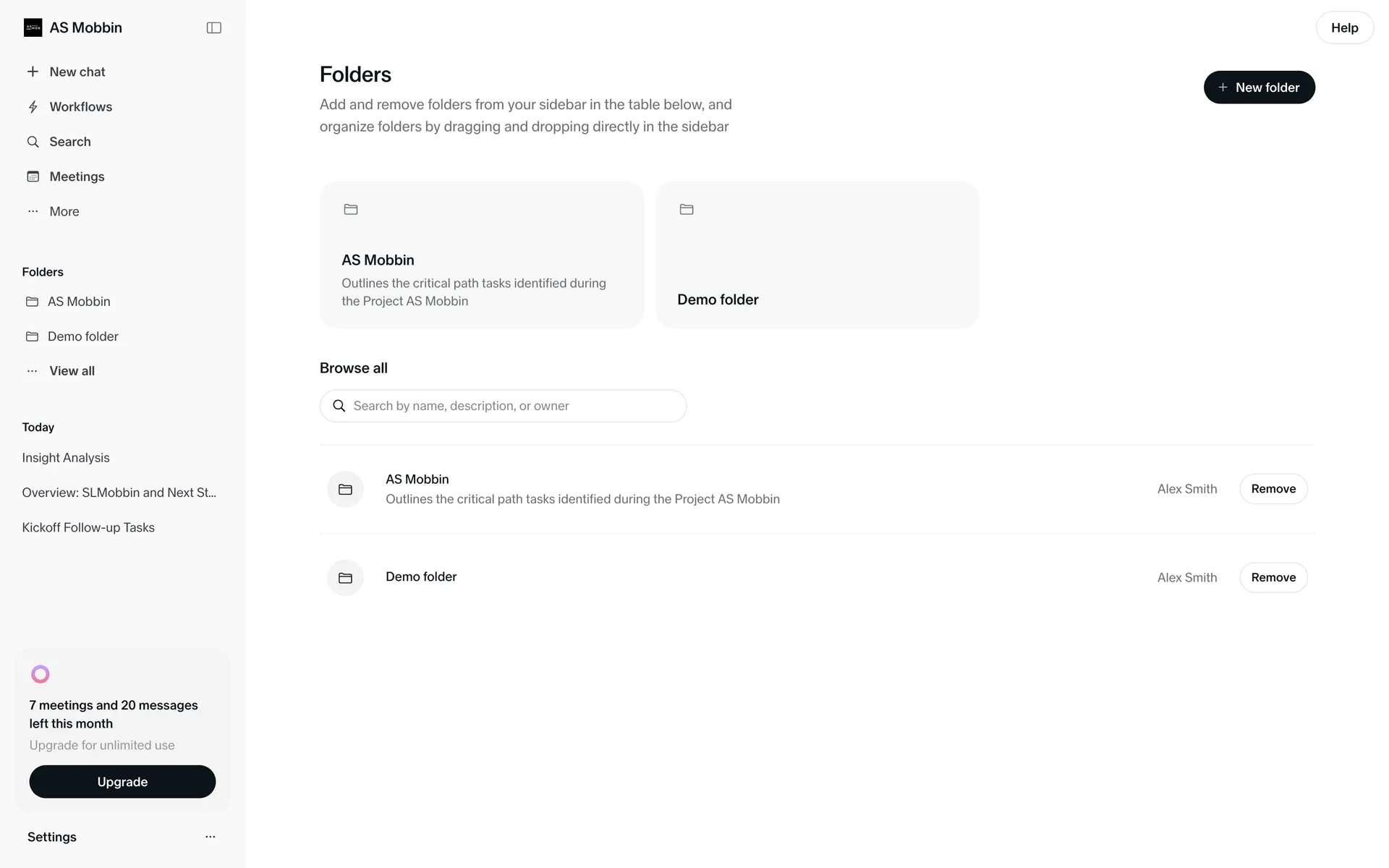The height and width of the screenshot is (868, 1389).
Task: Click the AS Mobbin workspace logo
Action: pos(33,27)
